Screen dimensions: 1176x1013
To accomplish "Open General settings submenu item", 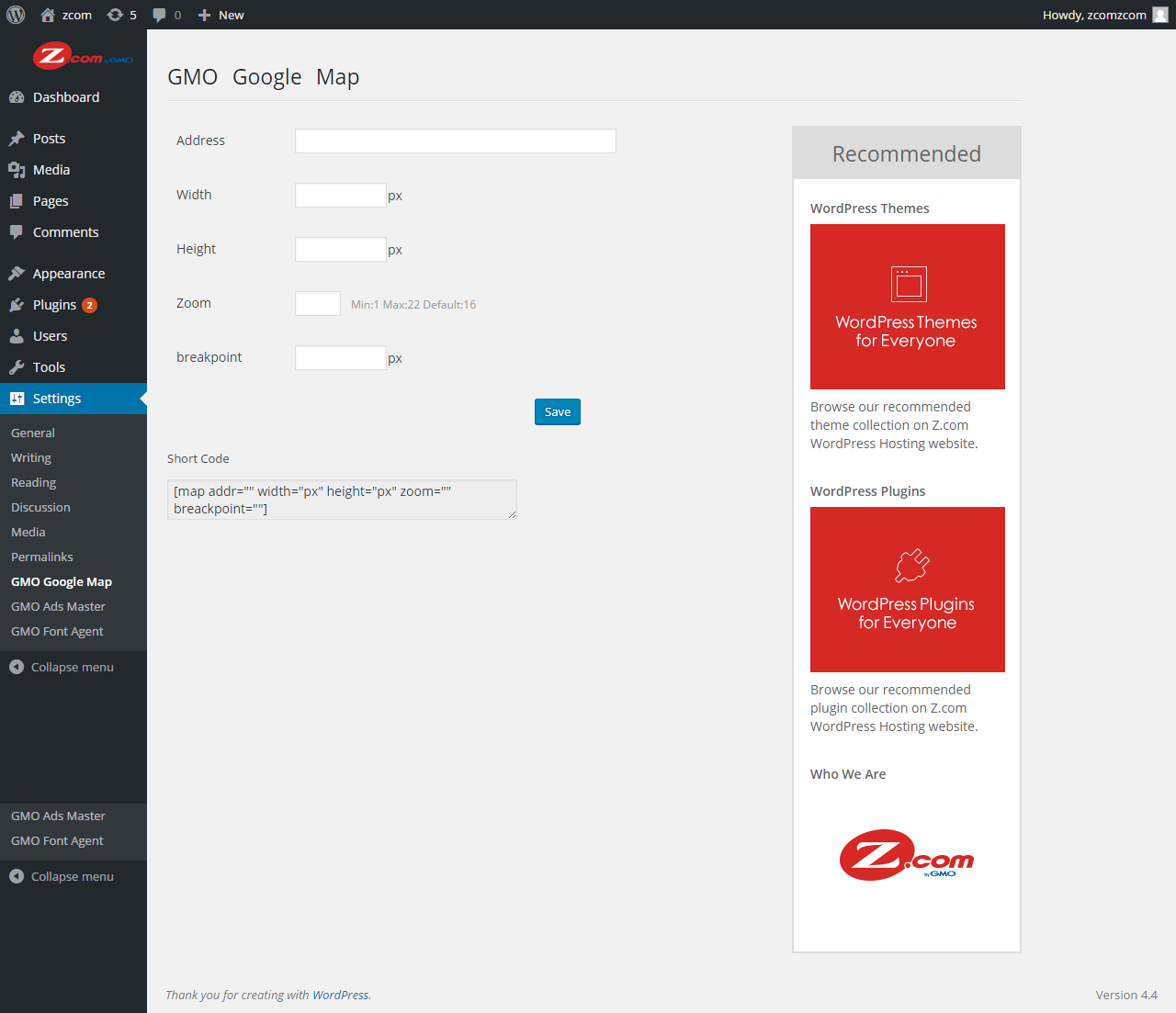I will [x=33, y=433].
